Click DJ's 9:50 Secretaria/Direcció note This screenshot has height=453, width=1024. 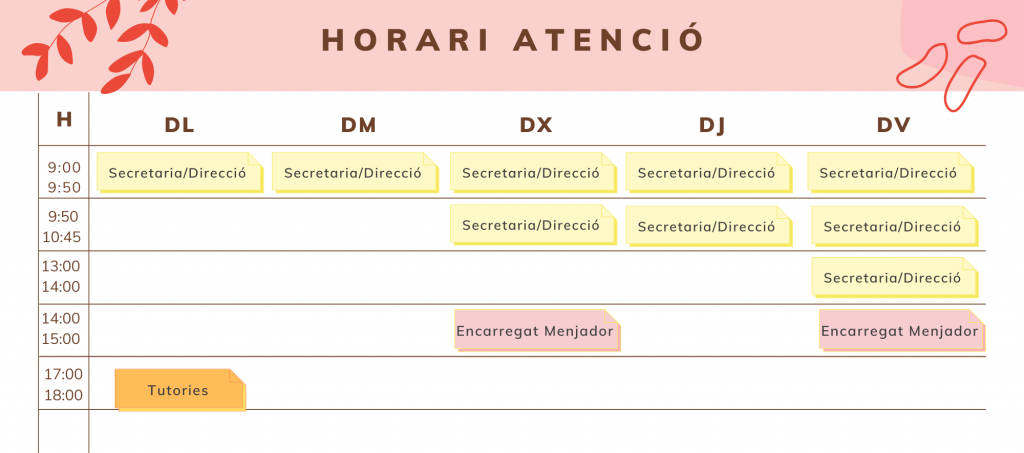(x=707, y=226)
